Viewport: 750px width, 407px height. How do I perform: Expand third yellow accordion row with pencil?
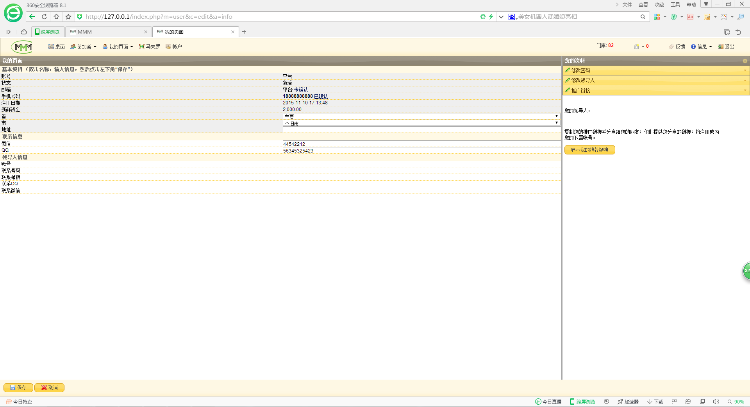pyautogui.click(x=656, y=90)
